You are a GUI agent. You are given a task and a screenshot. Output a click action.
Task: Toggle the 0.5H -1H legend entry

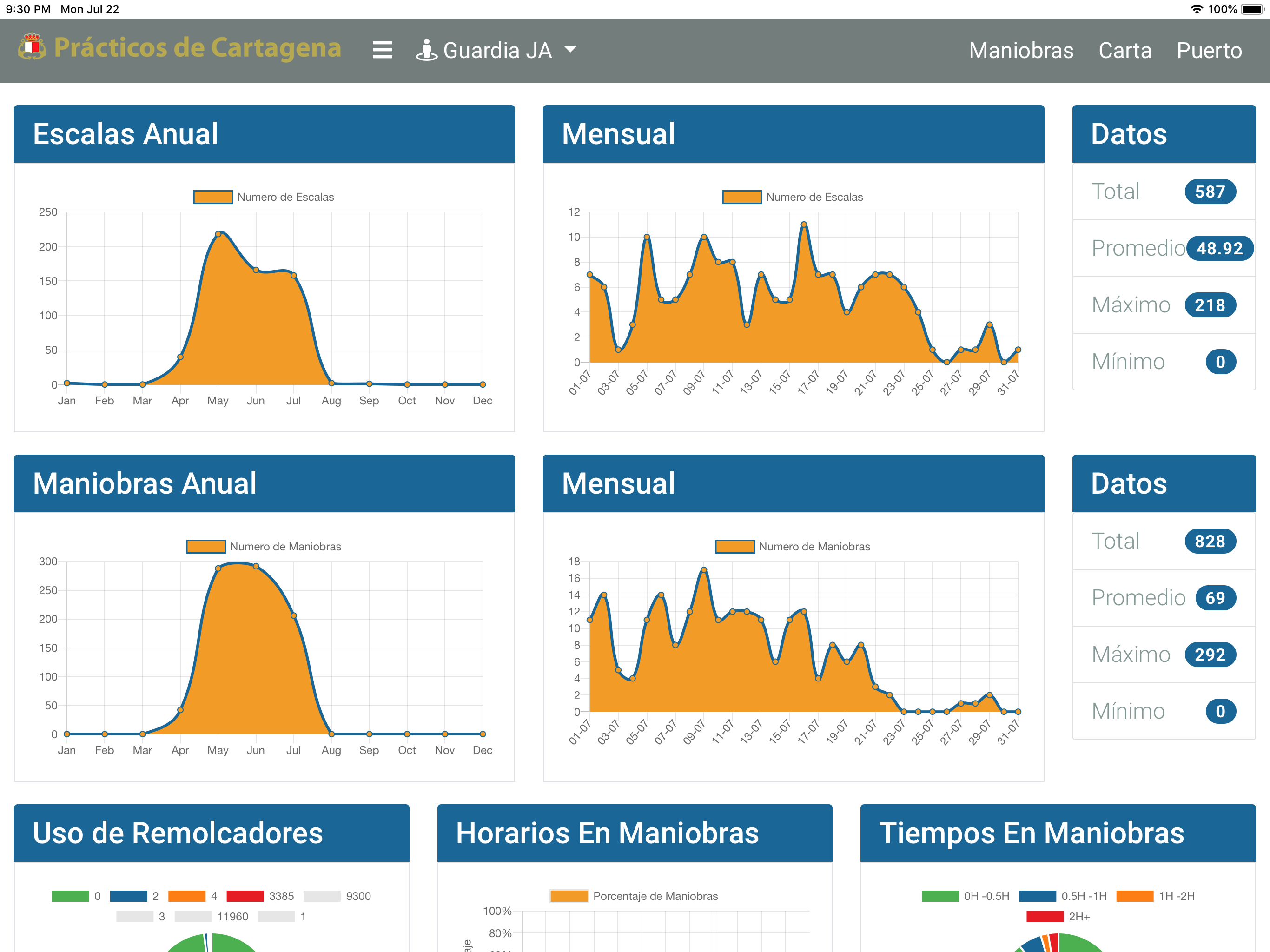[1063, 896]
